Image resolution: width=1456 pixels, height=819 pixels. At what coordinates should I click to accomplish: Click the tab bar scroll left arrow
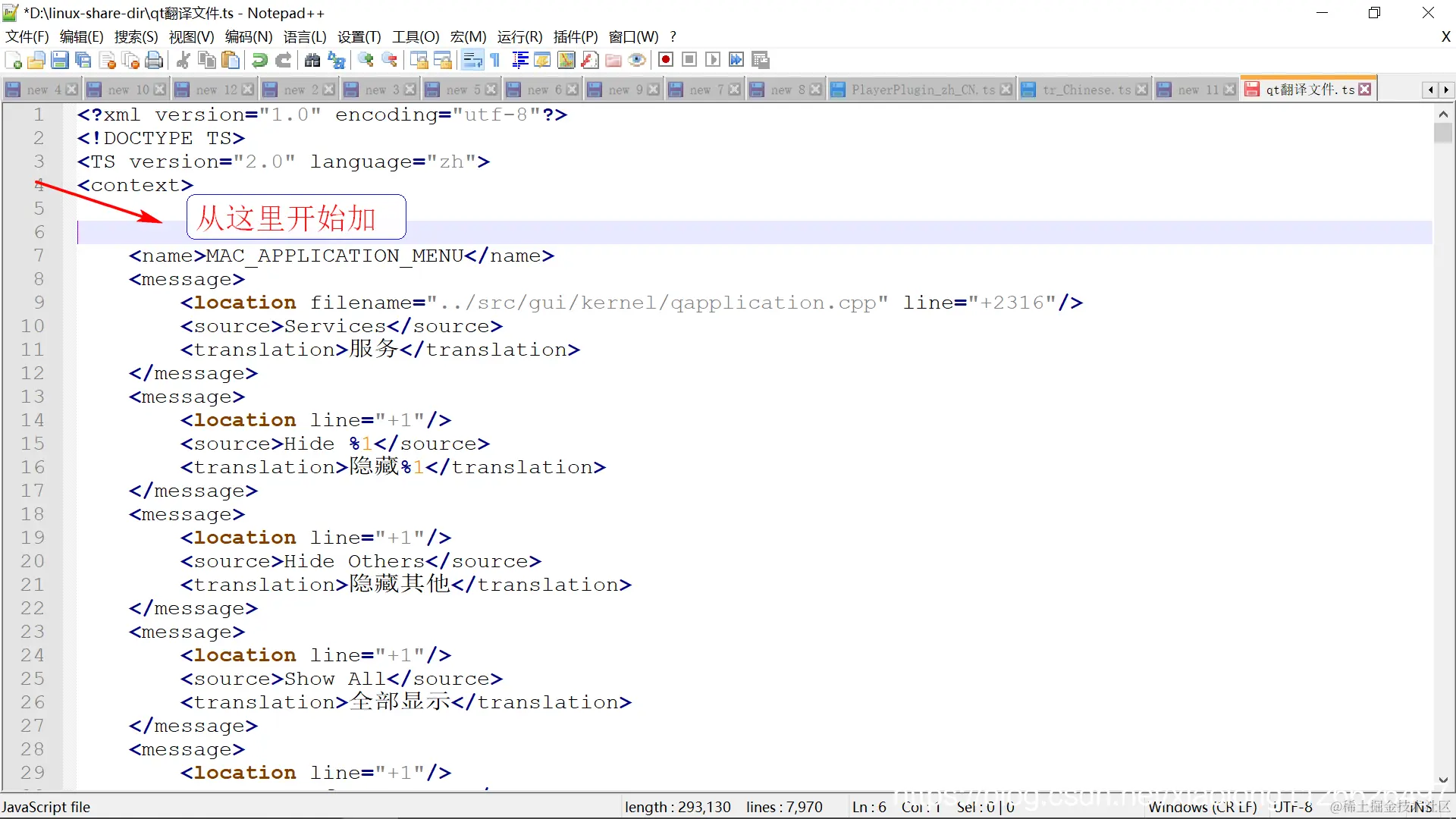point(1431,89)
